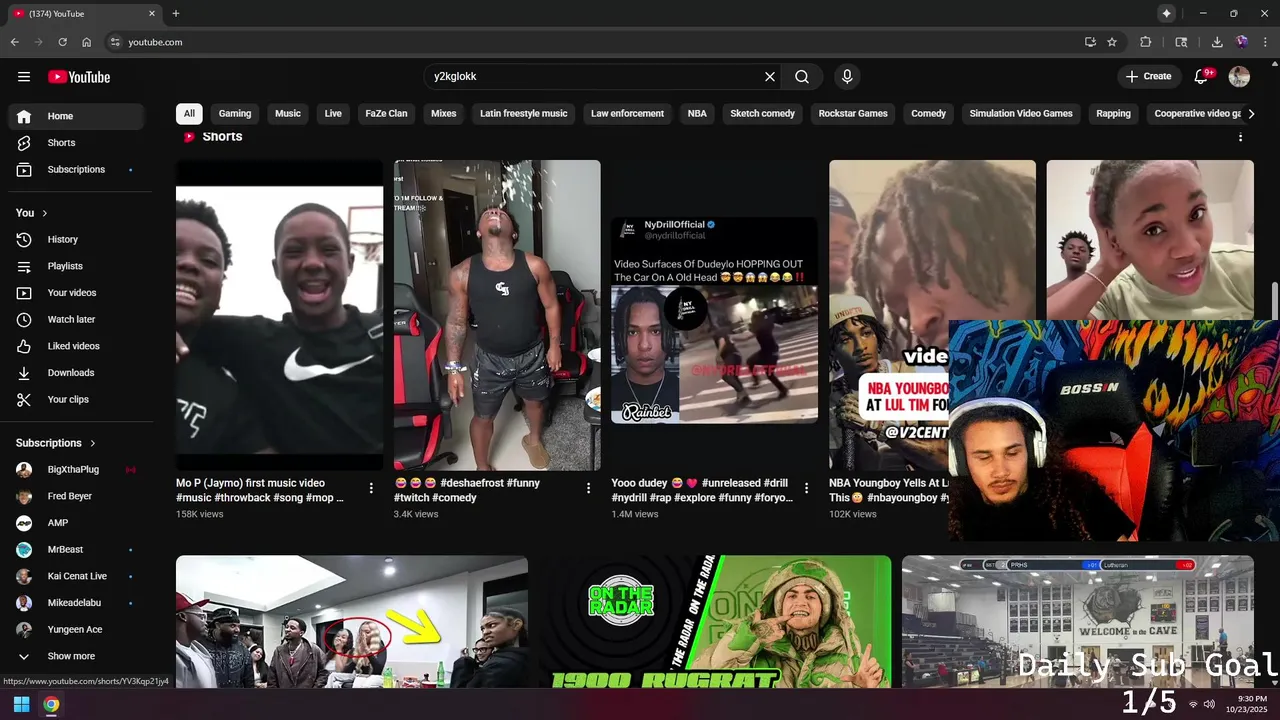This screenshot has height=720, width=1280.
Task: Open AMP channel subscription
Action: (76, 523)
